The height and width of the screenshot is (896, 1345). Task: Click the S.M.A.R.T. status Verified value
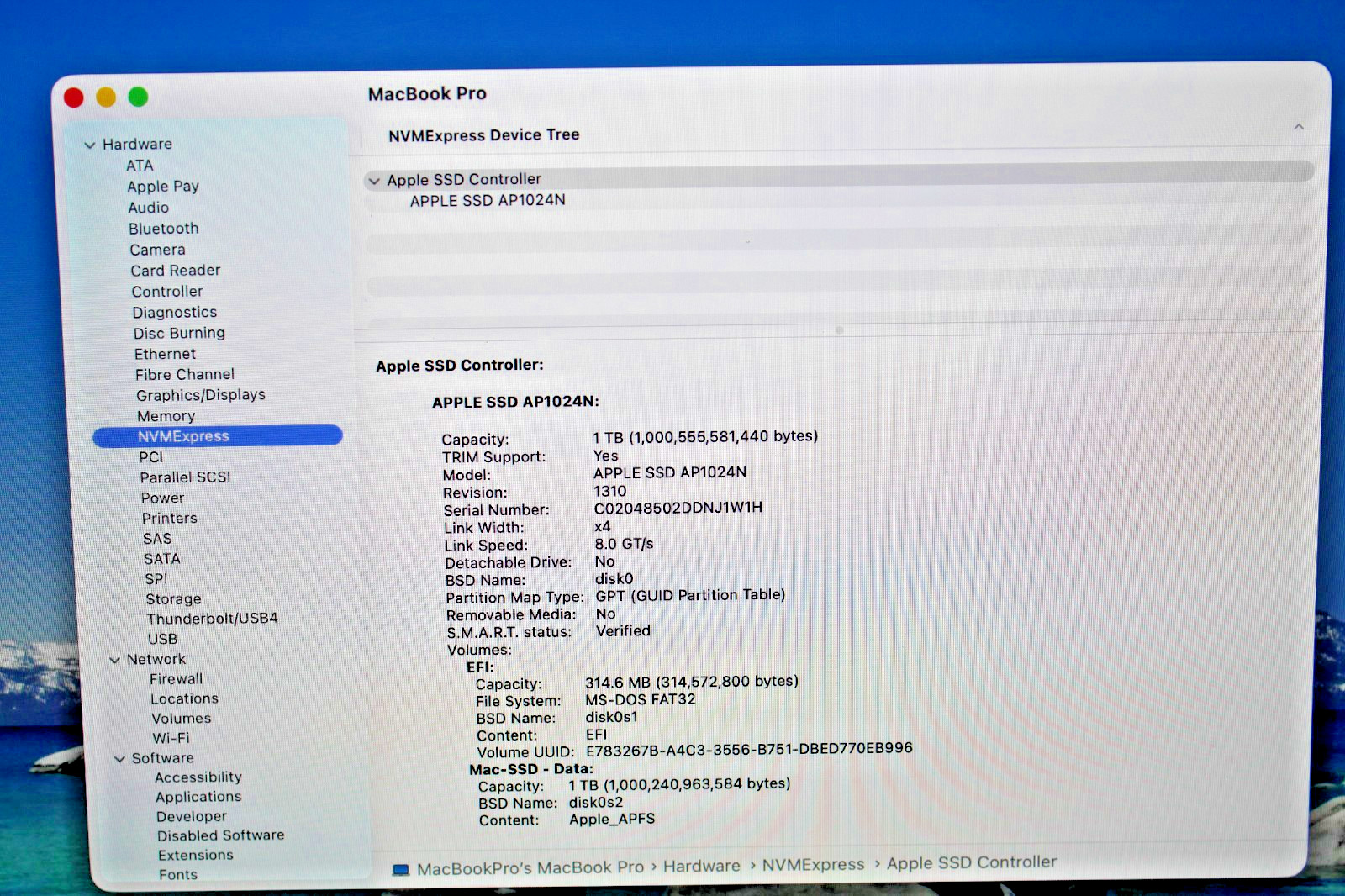point(623,631)
